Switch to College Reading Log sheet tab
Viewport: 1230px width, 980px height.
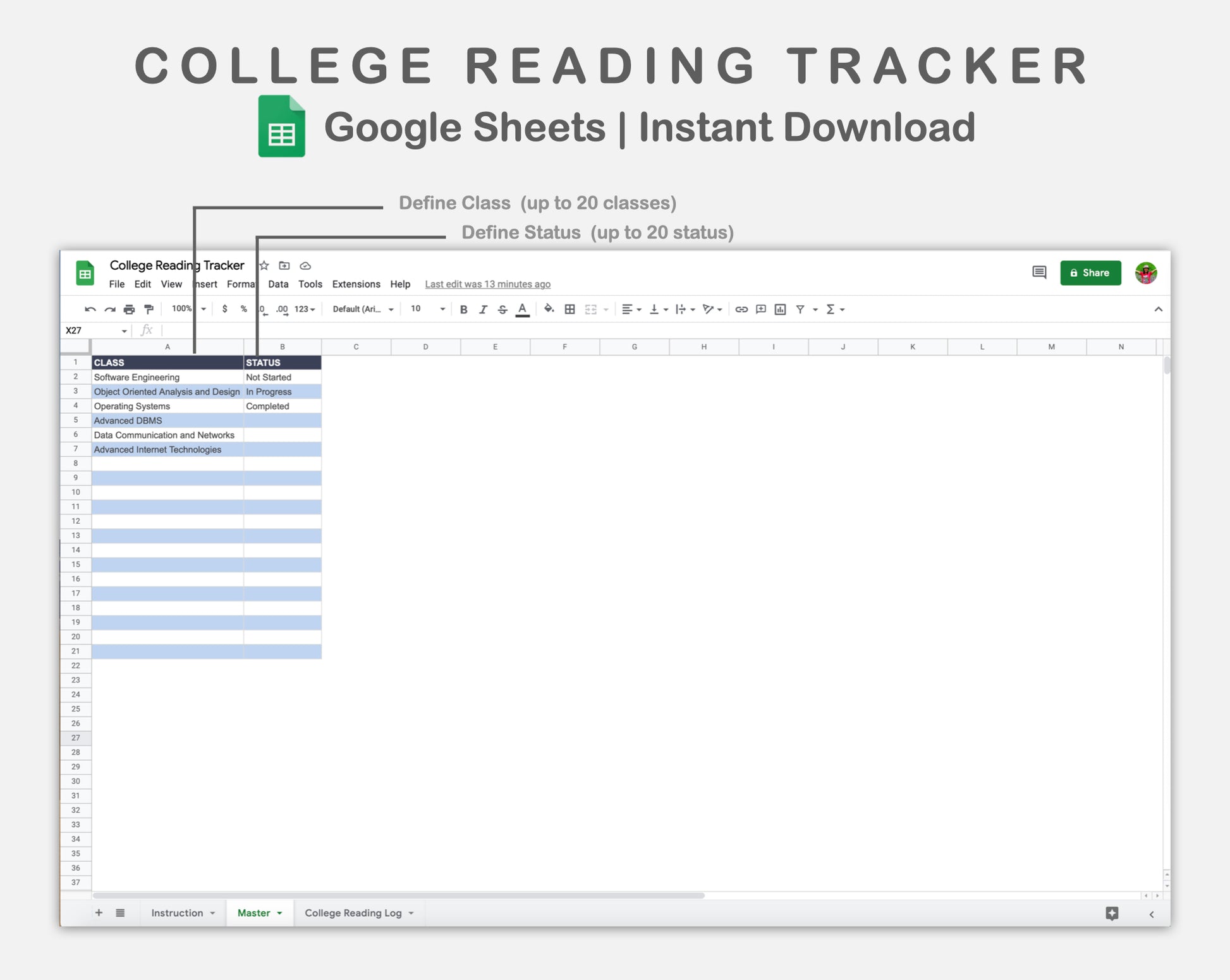click(353, 913)
